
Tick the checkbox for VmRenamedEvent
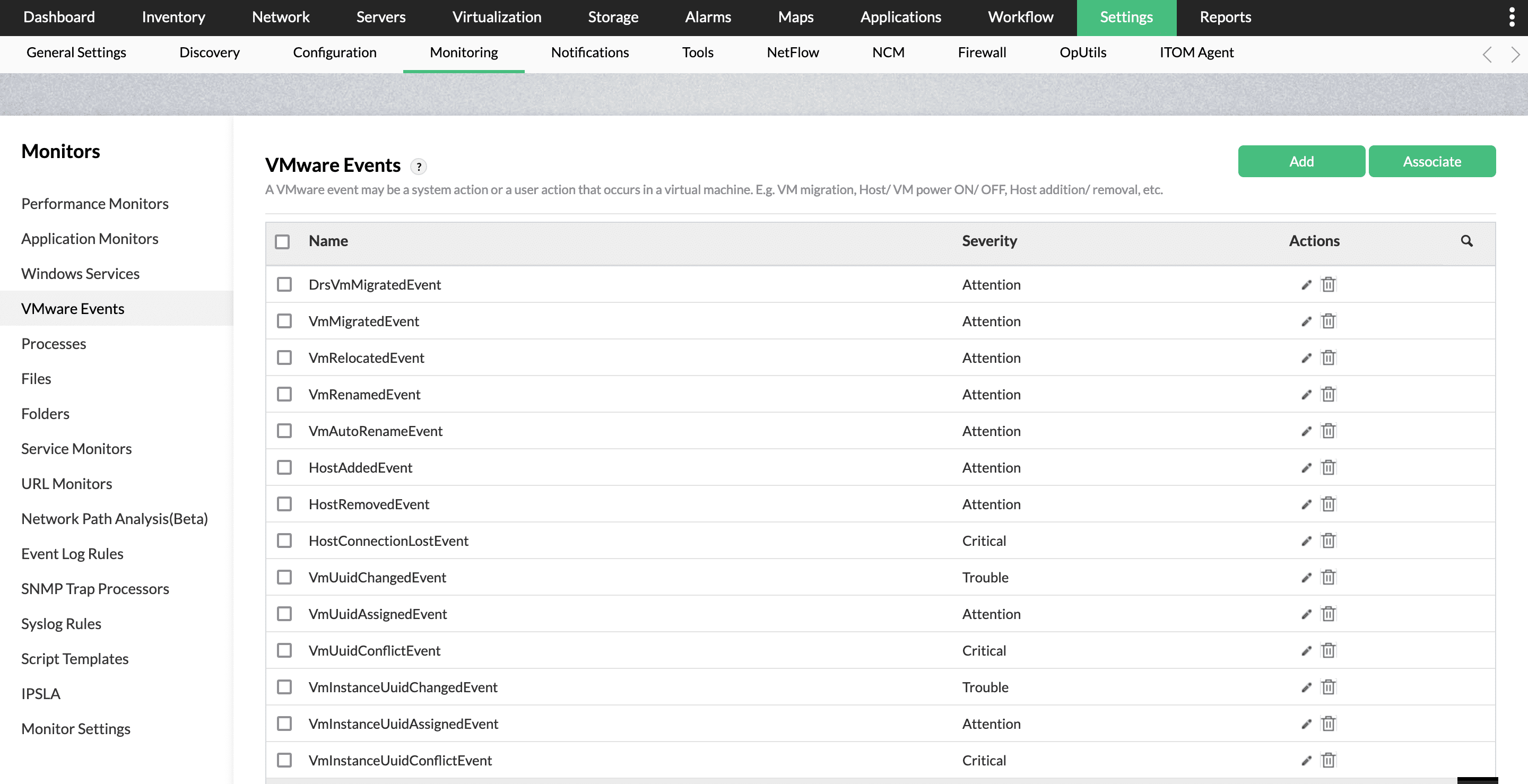(x=285, y=394)
